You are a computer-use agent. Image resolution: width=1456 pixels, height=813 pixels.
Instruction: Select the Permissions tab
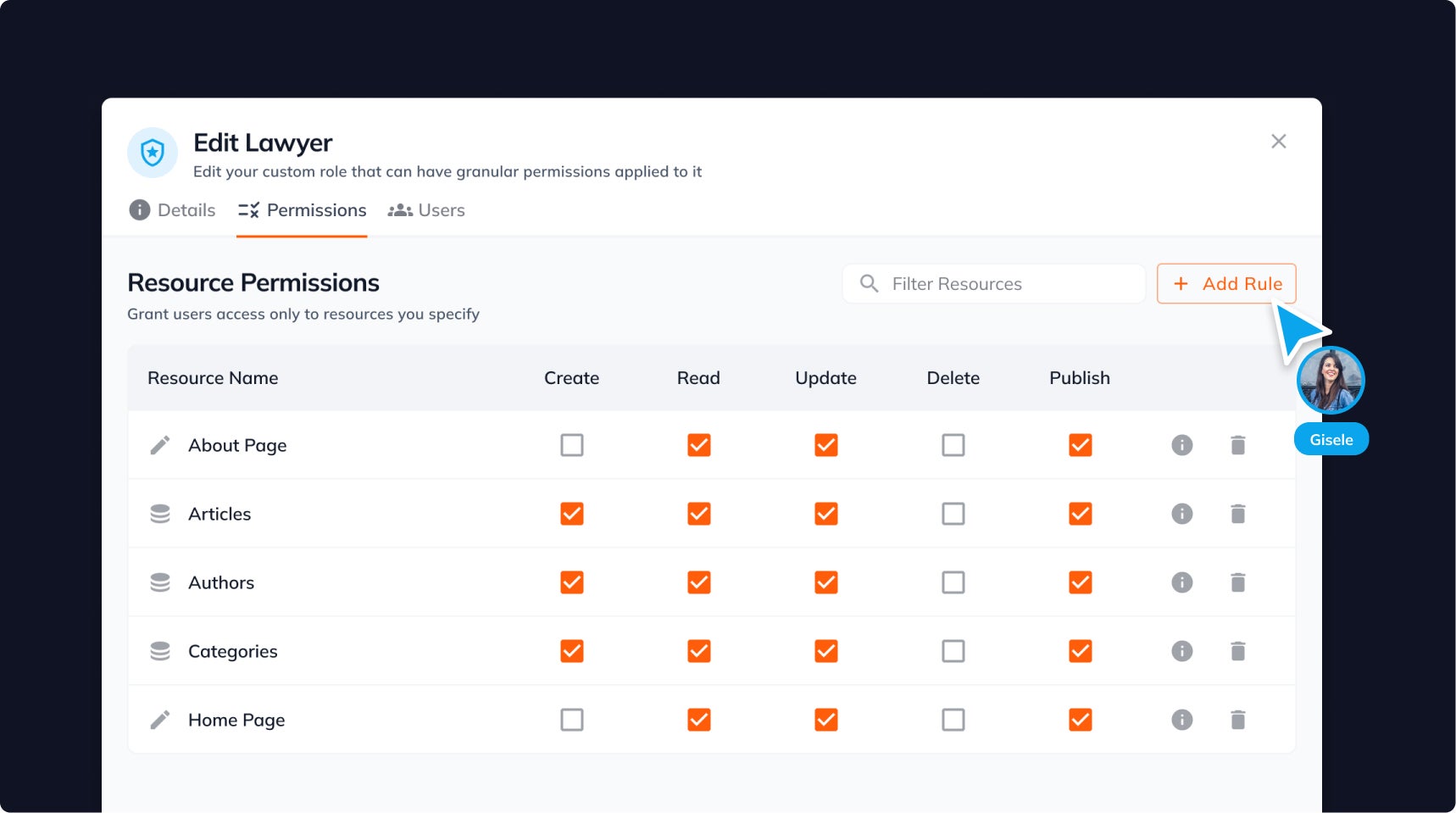(302, 210)
